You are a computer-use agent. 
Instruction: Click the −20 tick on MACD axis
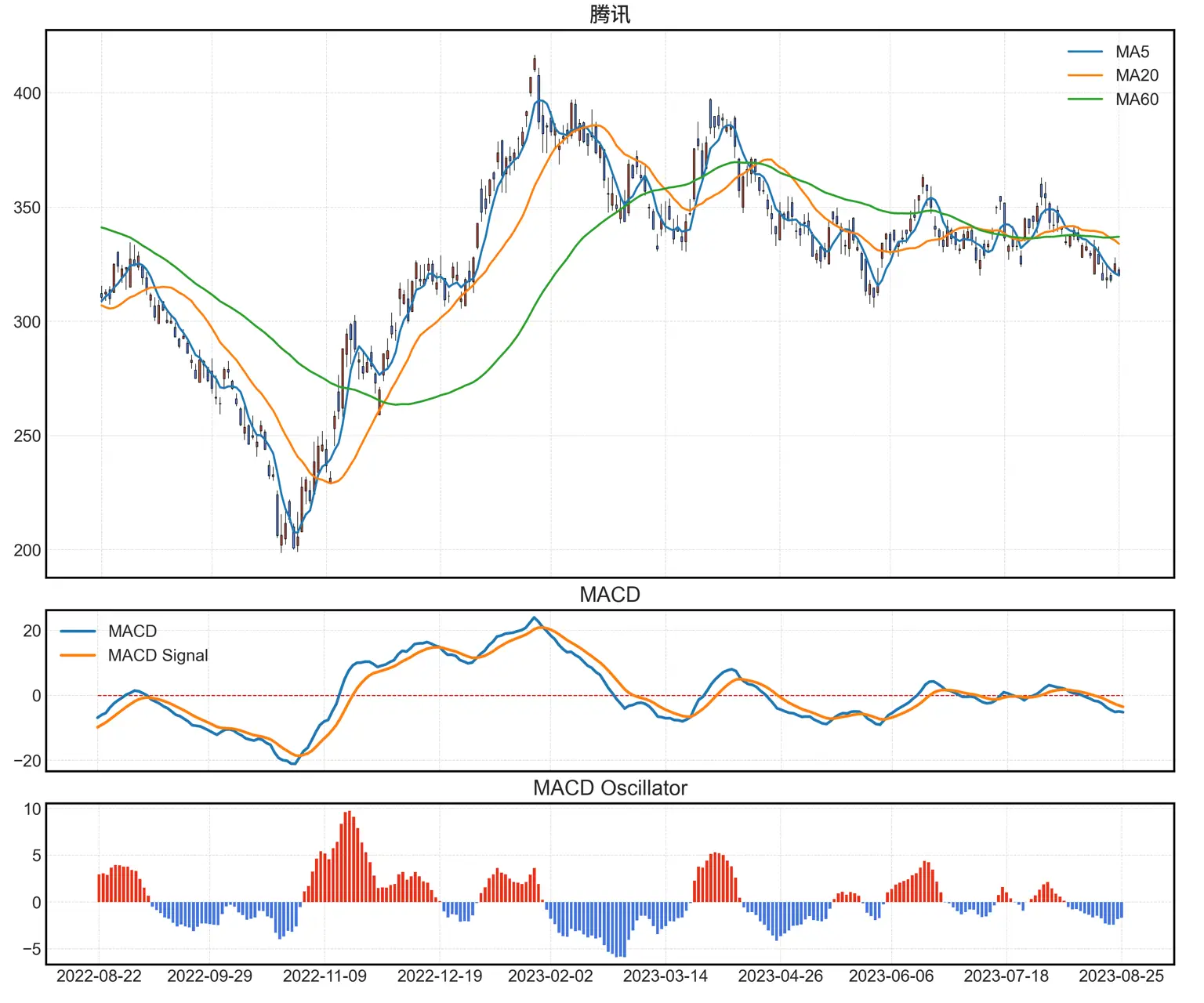[x=27, y=761]
